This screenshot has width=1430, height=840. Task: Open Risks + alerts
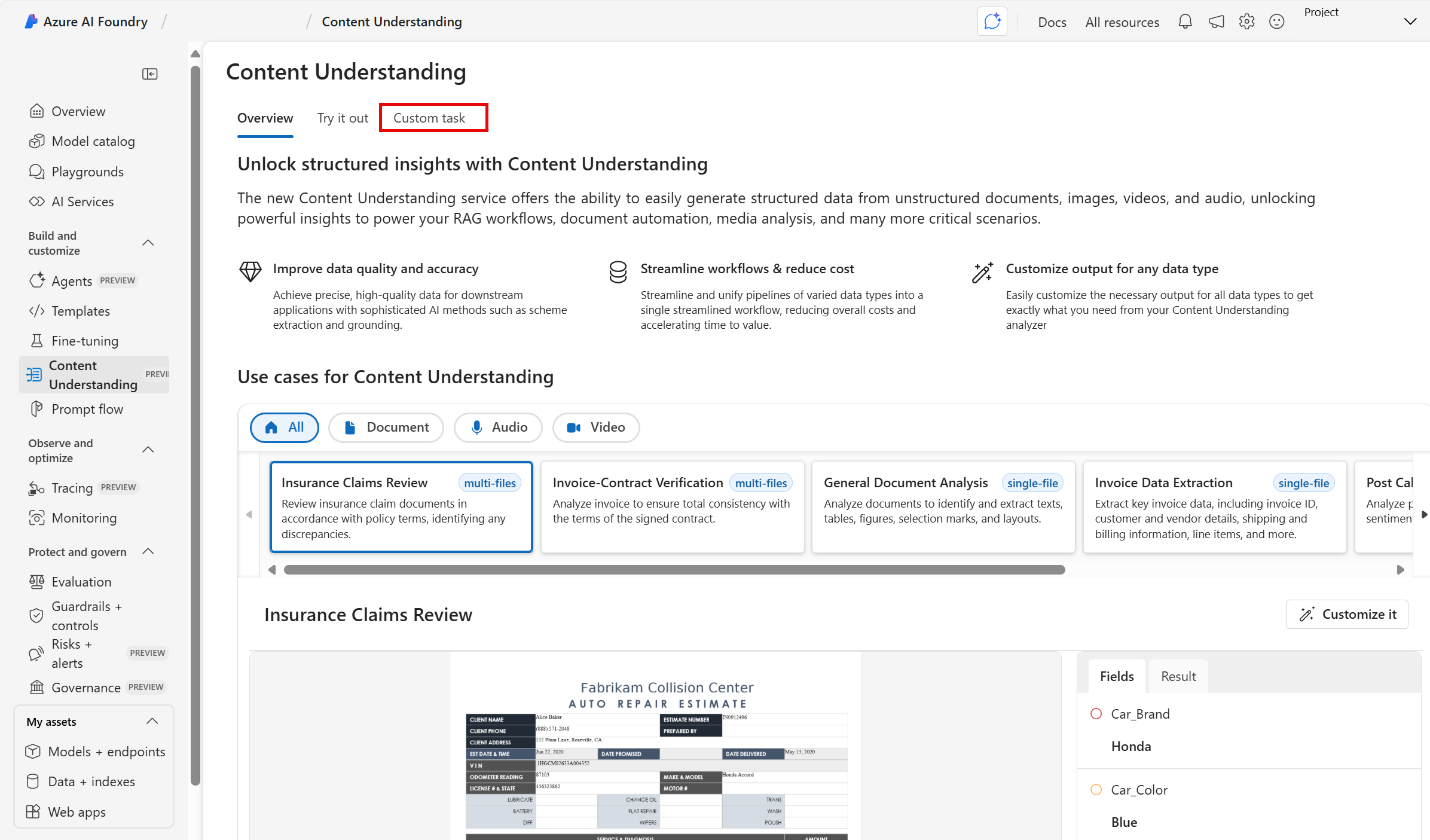pos(72,653)
